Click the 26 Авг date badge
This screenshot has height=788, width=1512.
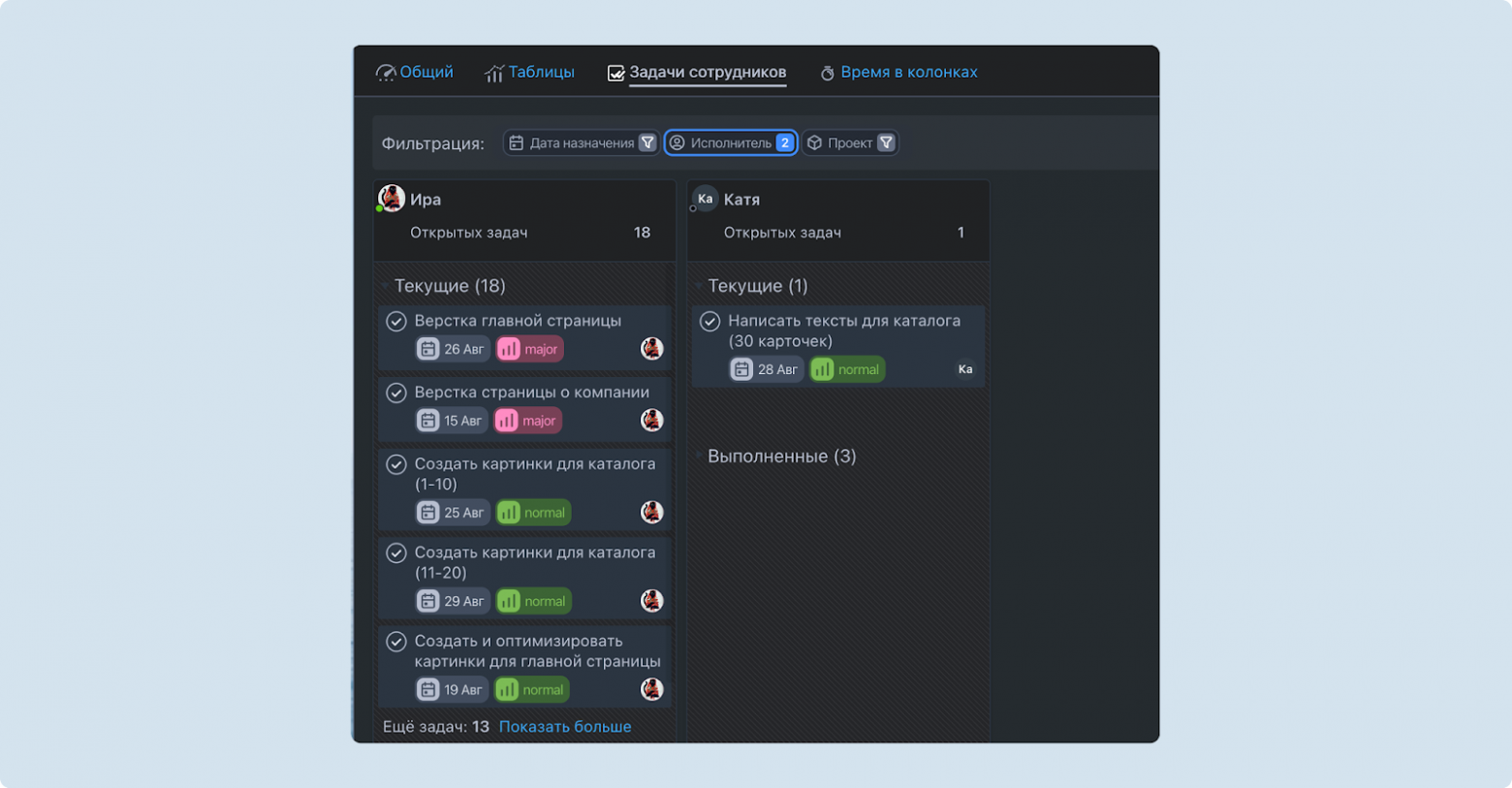pos(453,349)
